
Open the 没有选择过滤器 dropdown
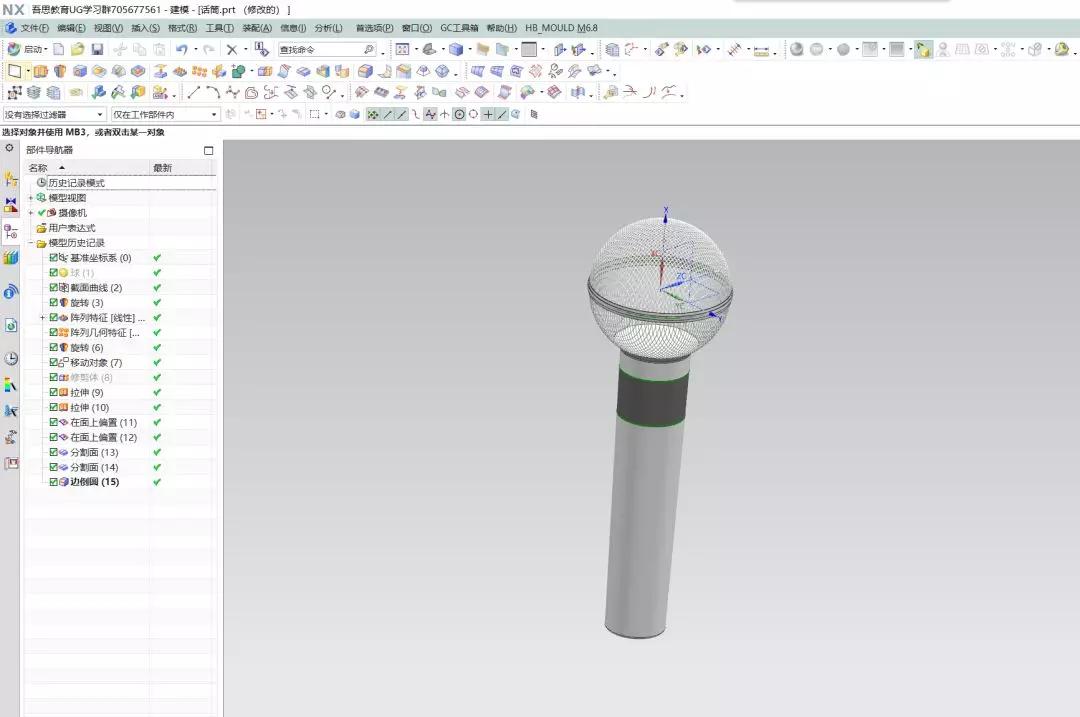54,114
